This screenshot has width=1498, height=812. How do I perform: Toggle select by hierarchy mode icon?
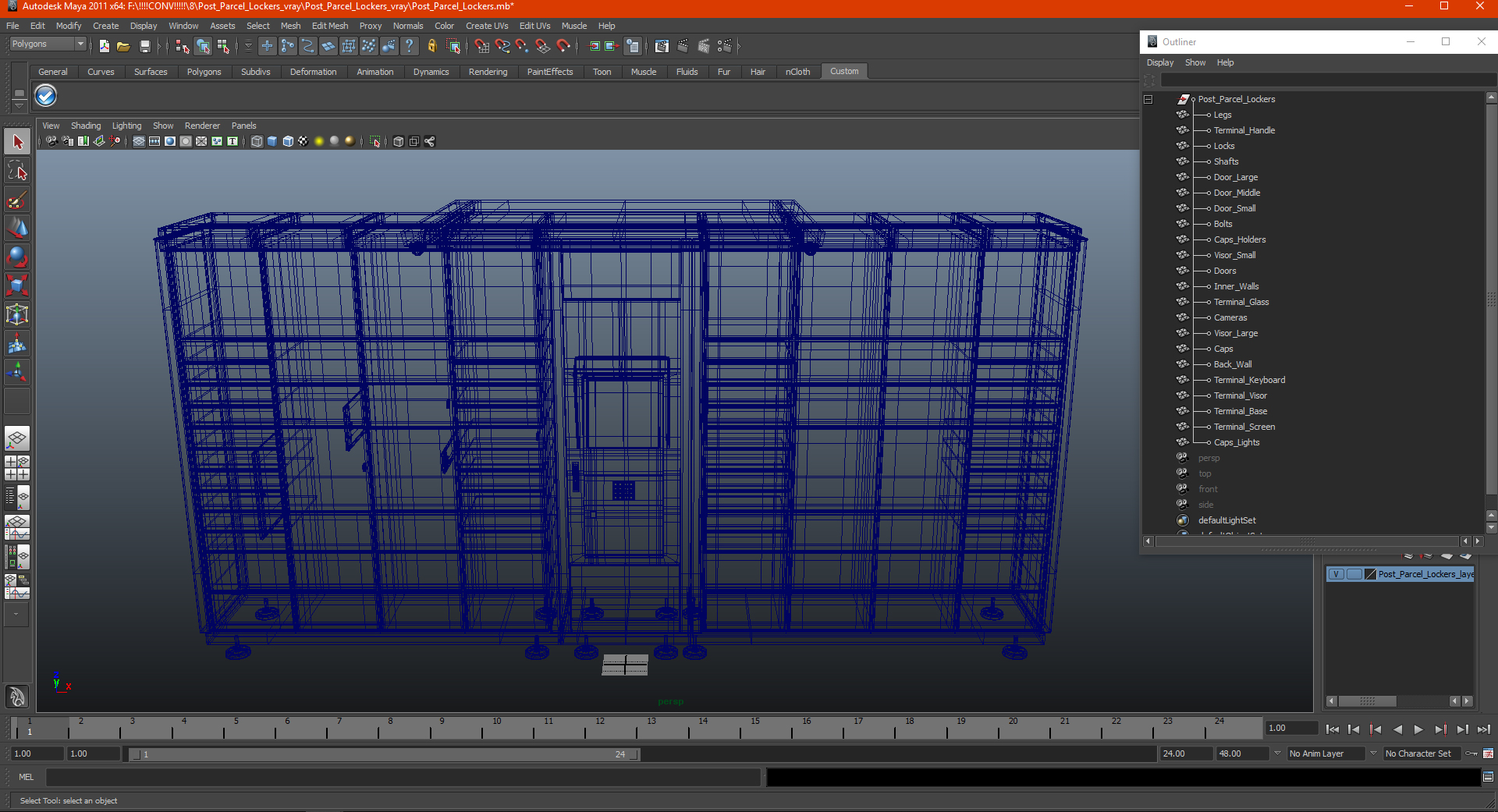pos(182,46)
